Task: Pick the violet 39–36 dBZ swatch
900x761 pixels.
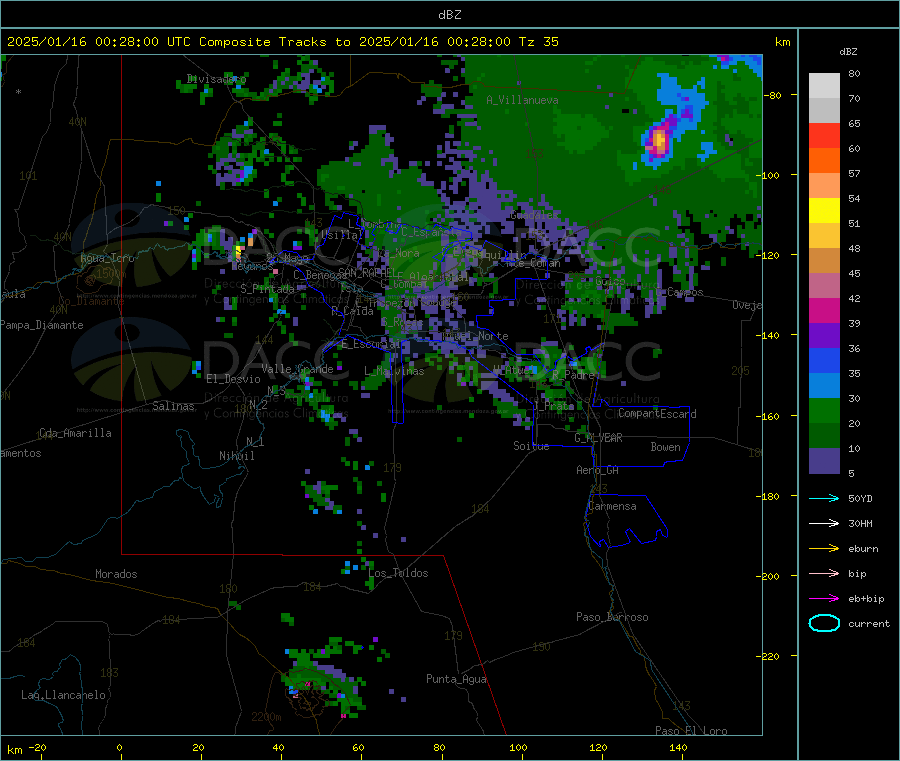Action: (824, 336)
